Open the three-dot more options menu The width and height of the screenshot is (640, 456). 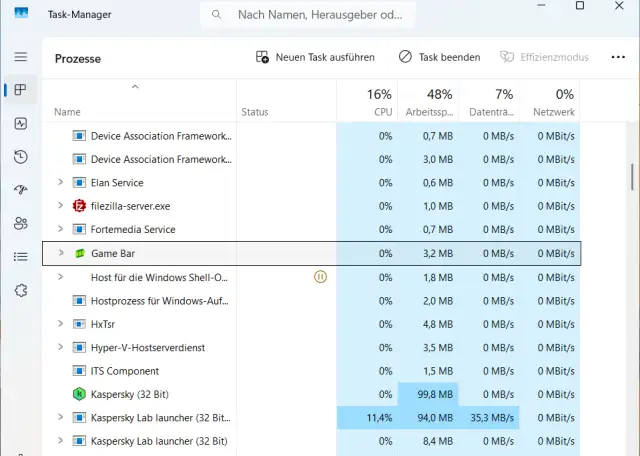tap(618, 57)
